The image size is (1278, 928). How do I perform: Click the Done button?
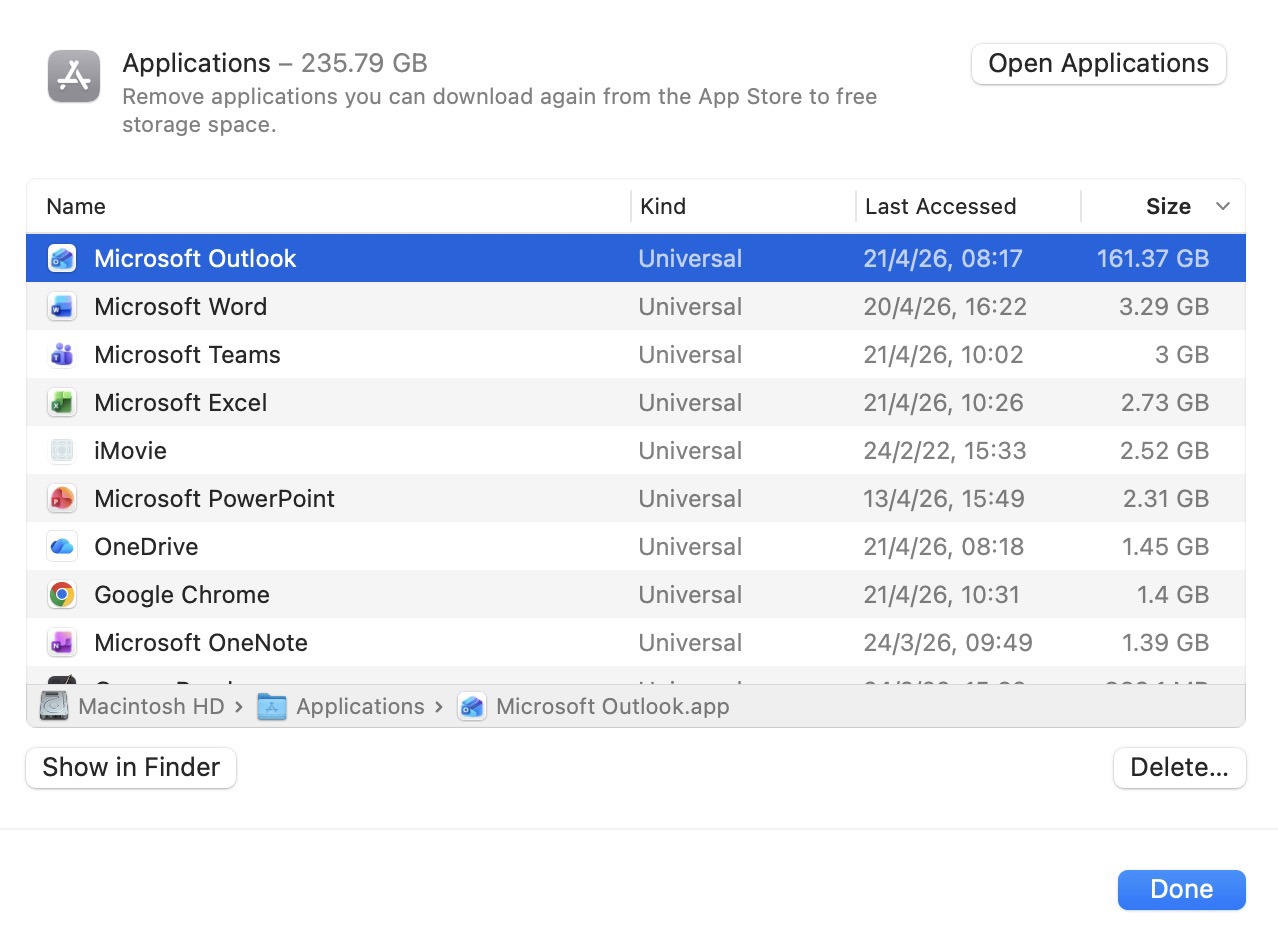tap(1181, 889)
